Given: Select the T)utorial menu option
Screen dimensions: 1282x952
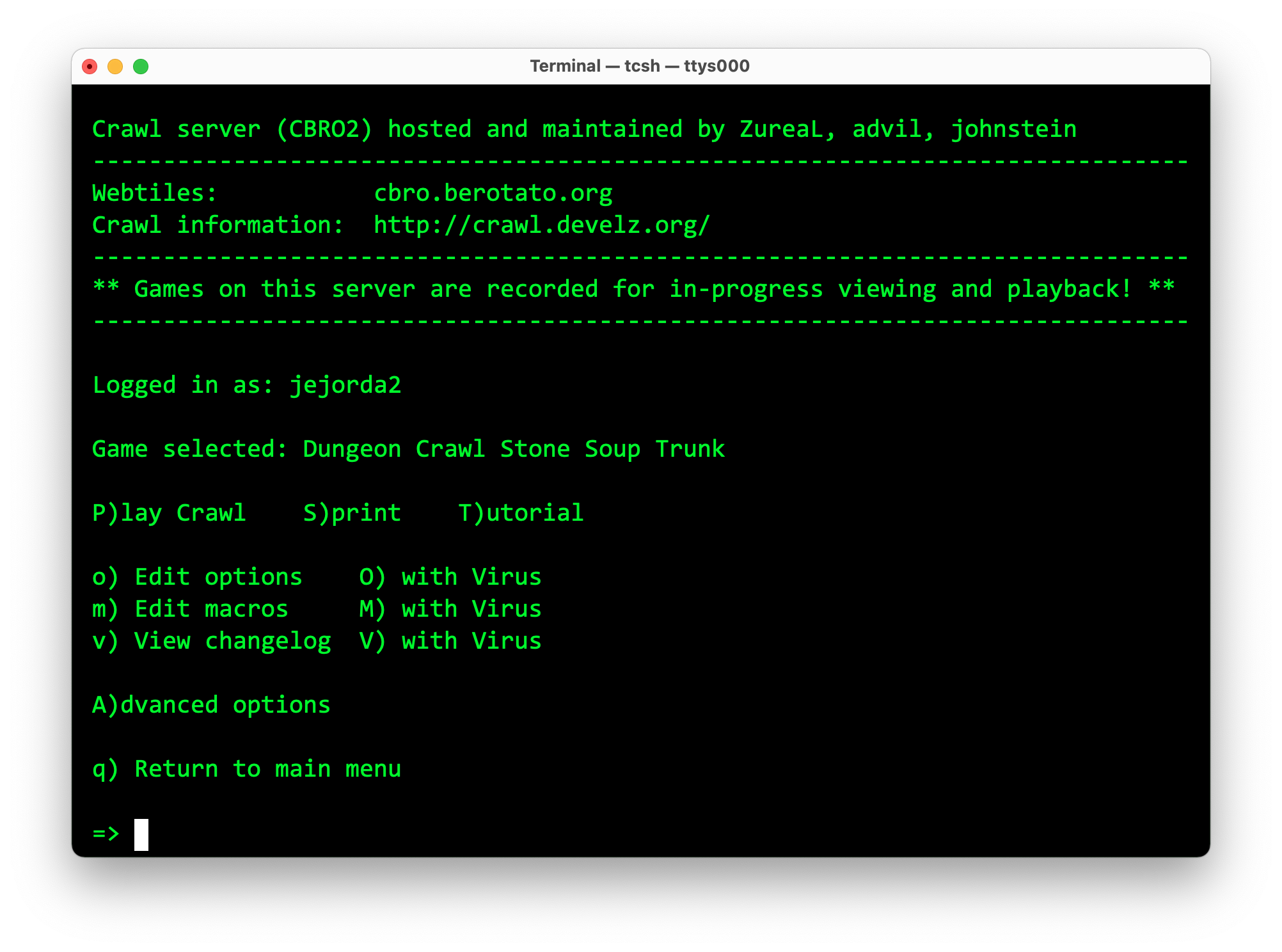Looking at the screenshot, I should pyautogui.click(x=521, y=513).
